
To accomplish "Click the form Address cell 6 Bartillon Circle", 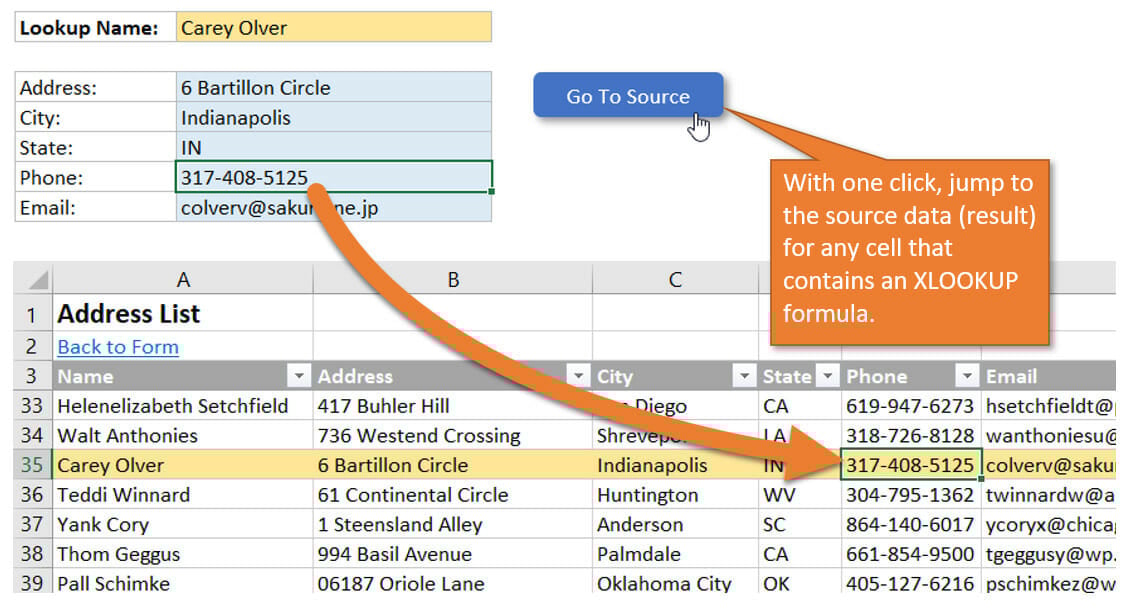I will pyautogui.click(x=333, y=88).
